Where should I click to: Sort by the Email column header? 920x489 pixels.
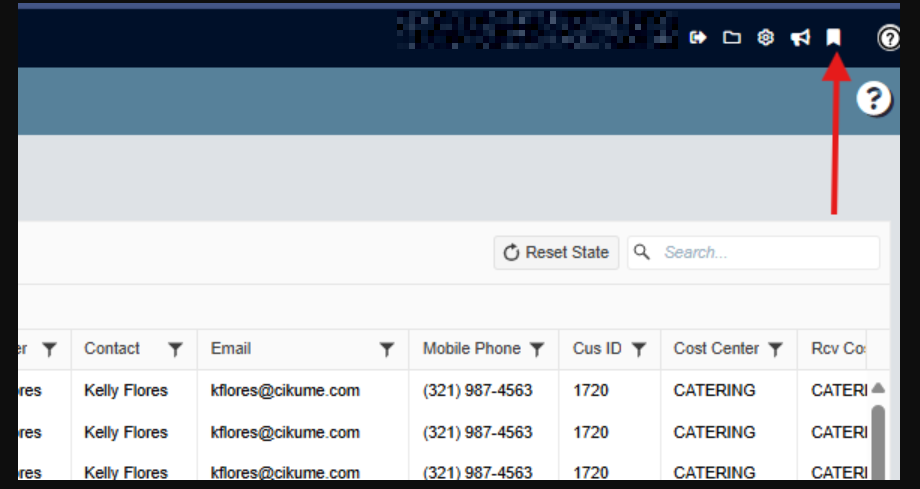pyautogui.click(x=231, y=349)
